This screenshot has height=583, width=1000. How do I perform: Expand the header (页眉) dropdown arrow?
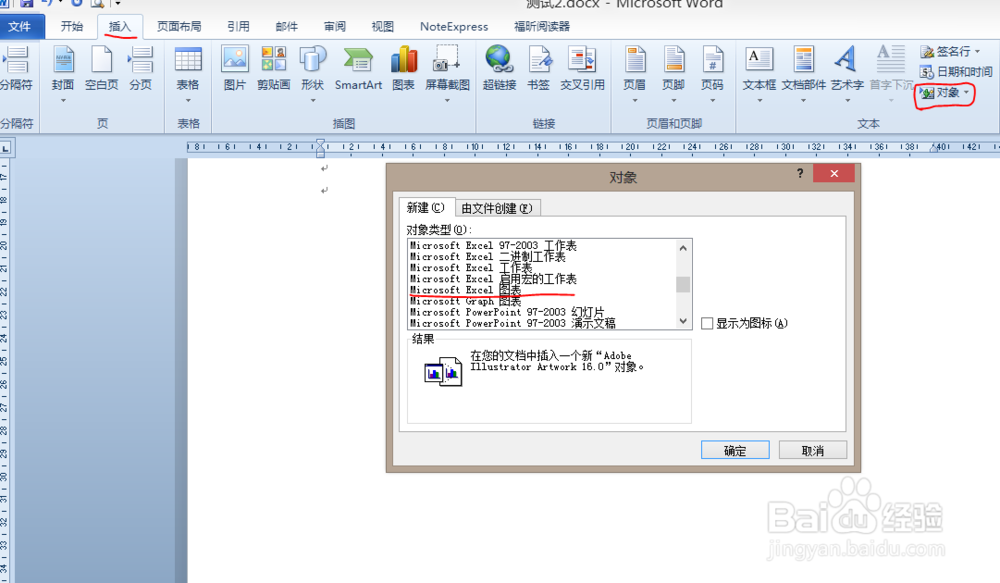click(x=635, y=100)
